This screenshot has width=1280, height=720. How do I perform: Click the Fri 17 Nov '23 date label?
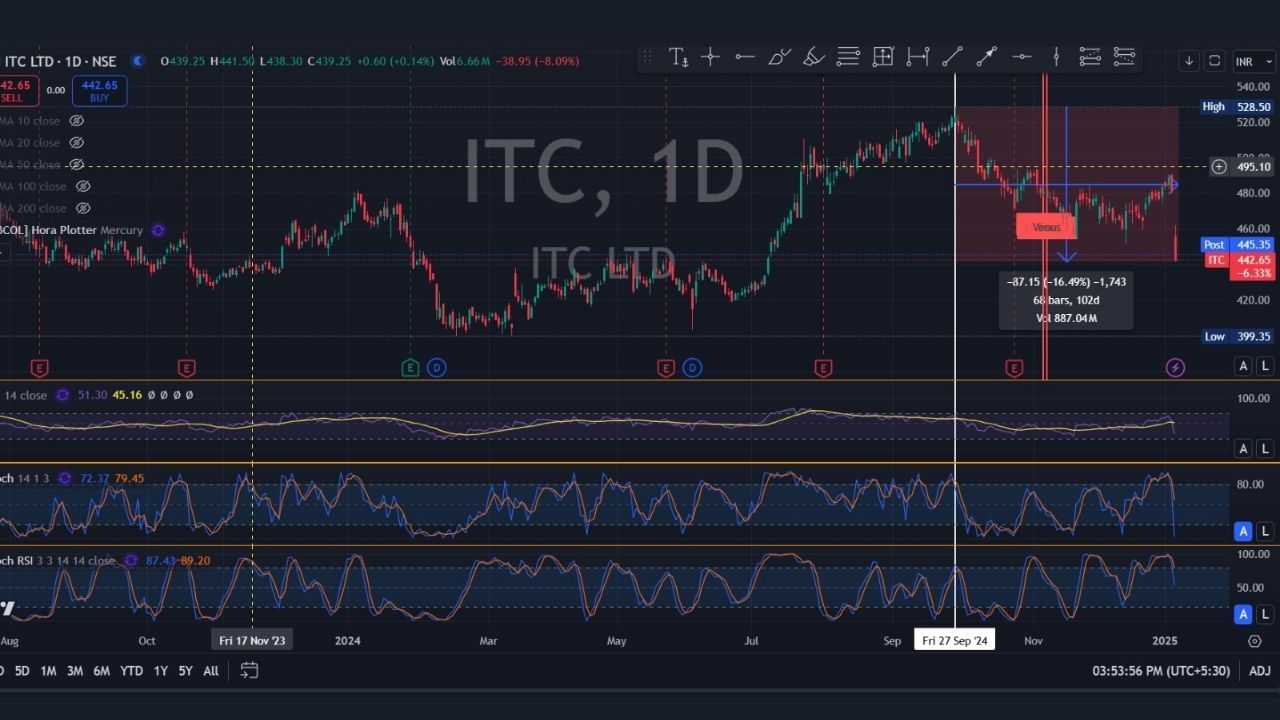click(252, 641)
